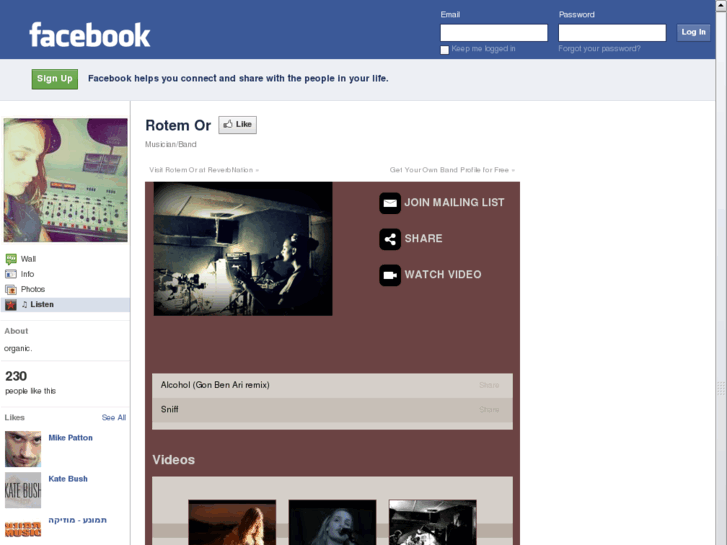Click Kate Bush thumbnail image

[x=23, y=490]
